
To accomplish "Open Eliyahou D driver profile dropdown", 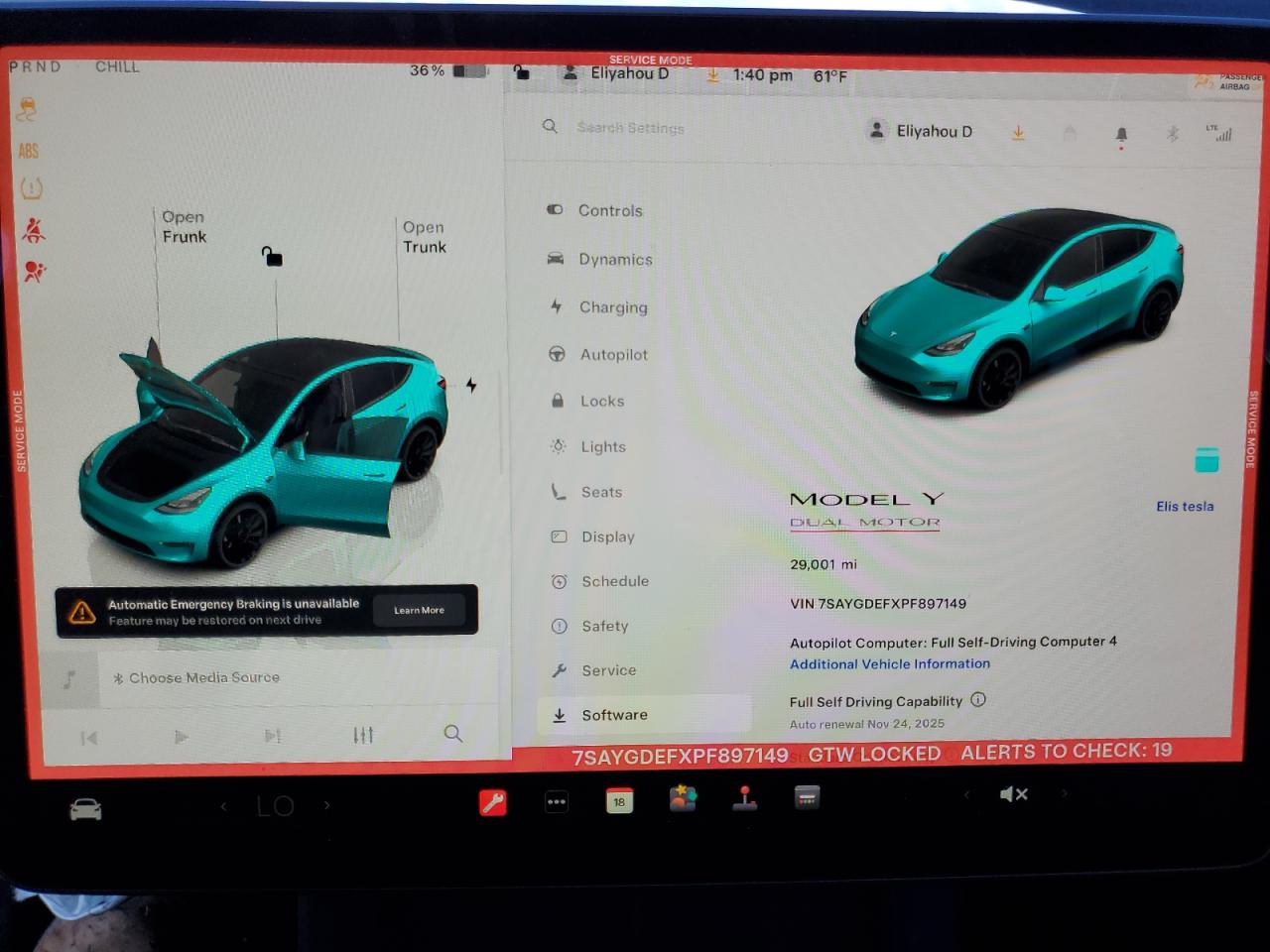I will click(921, 131).
